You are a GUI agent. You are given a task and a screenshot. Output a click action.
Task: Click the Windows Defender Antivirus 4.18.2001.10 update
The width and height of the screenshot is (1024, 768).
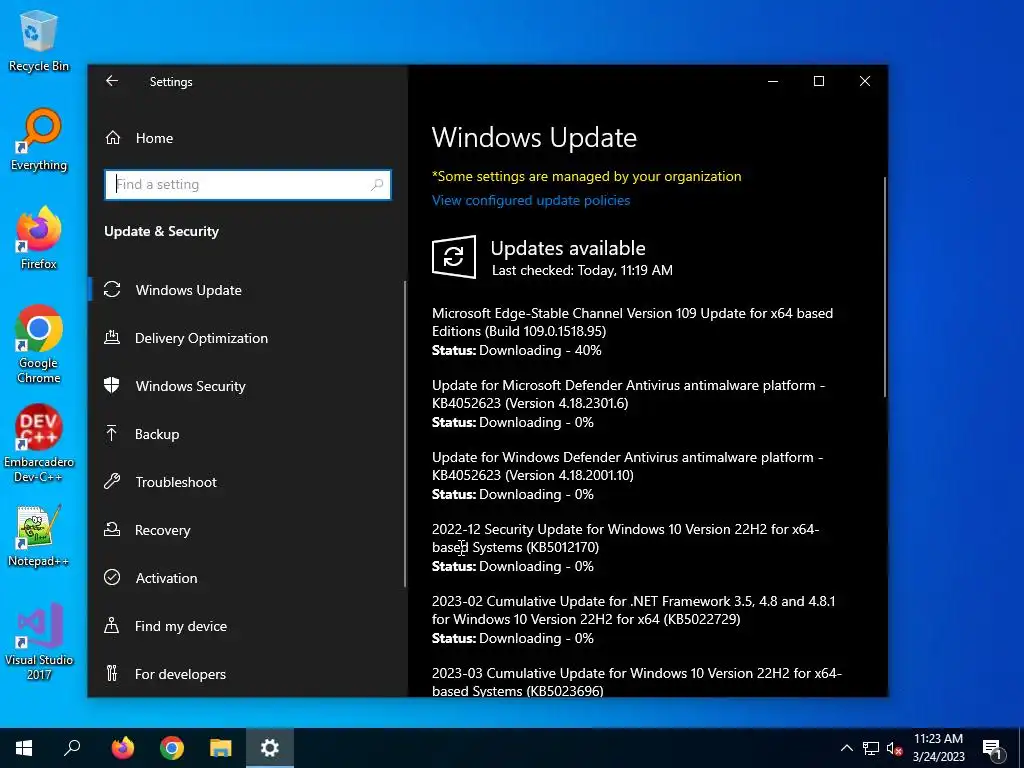click(x=628, y=475)
